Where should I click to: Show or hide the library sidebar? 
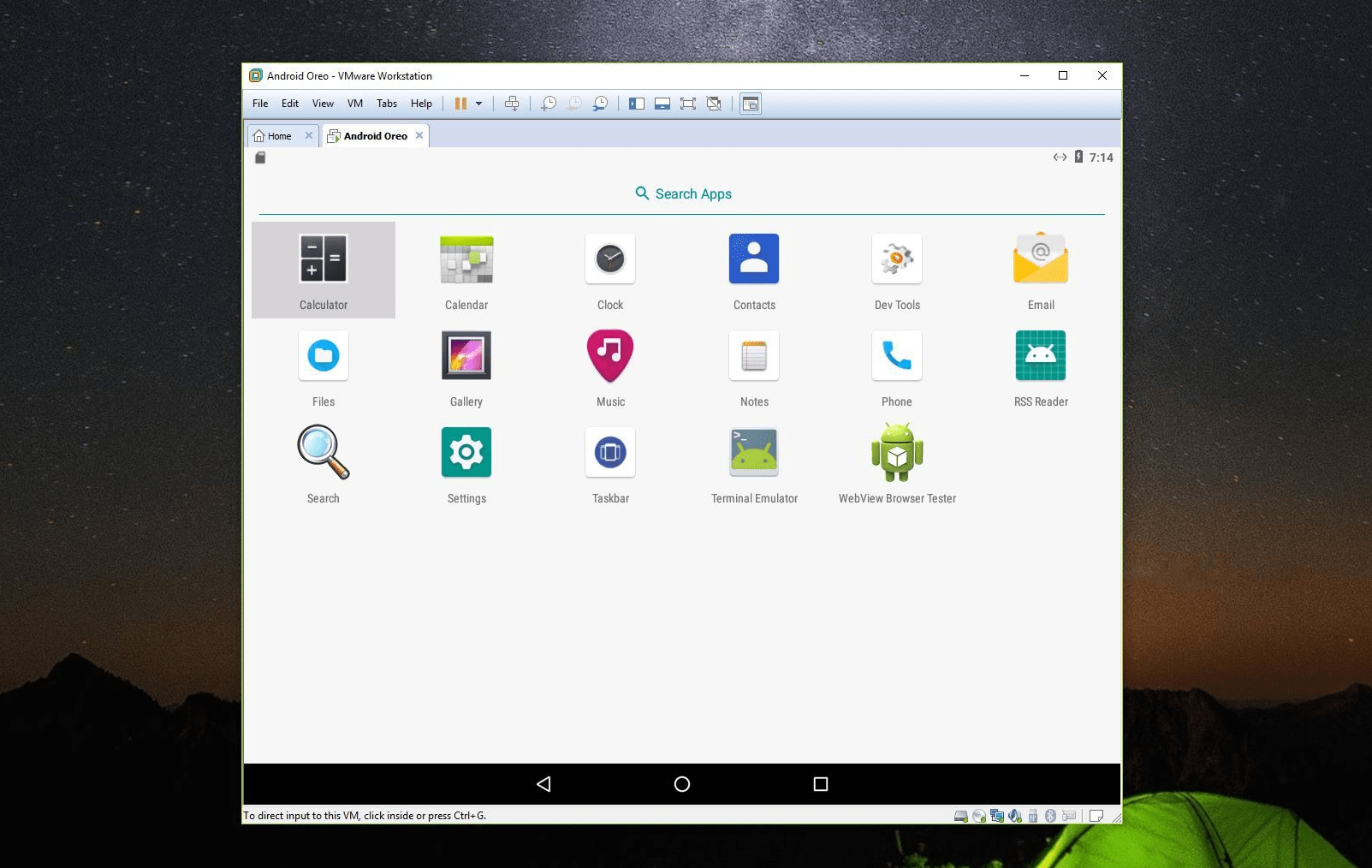(x=637, y=104)
